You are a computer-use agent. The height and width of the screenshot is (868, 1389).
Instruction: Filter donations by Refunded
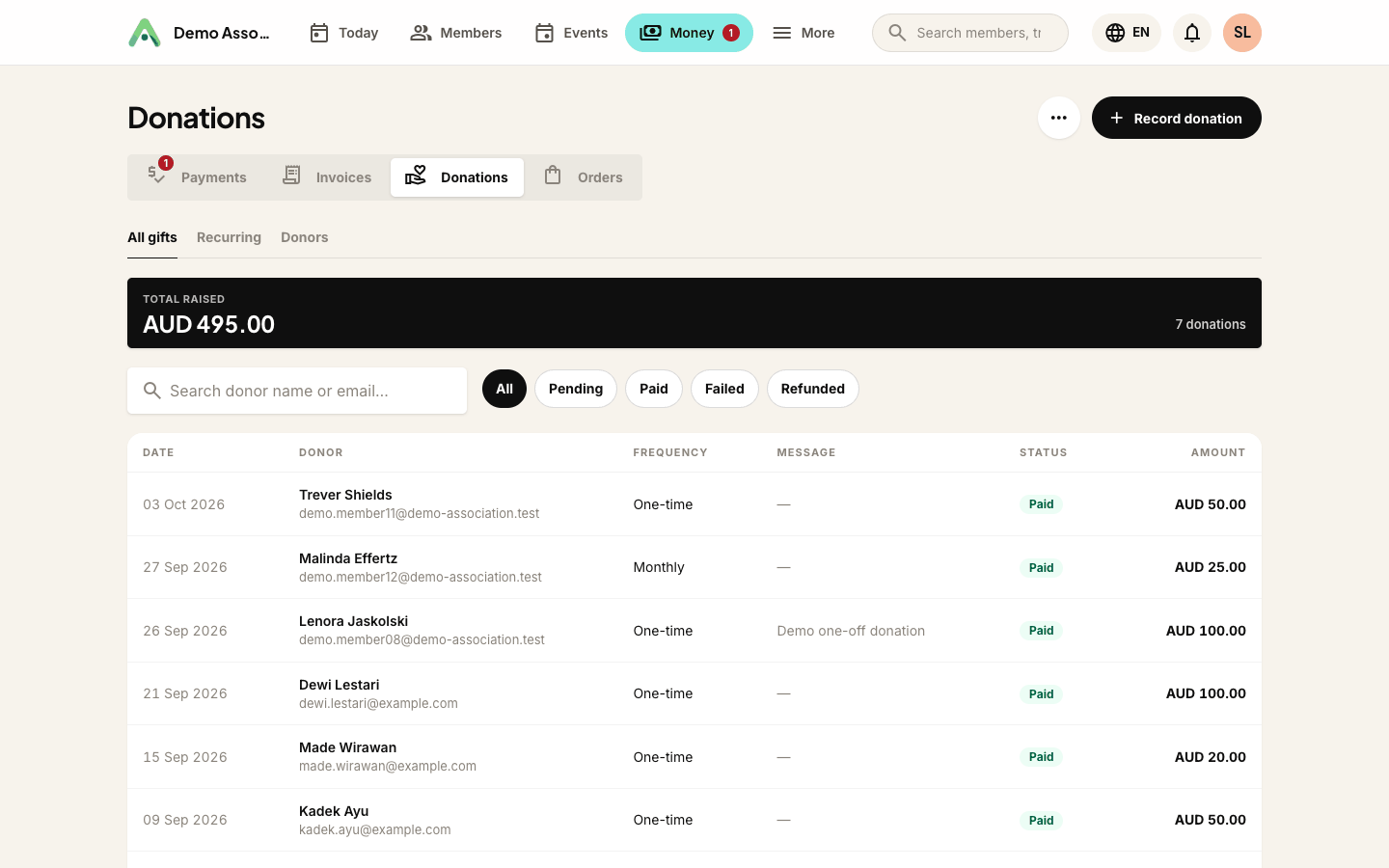tap(813, 389)
